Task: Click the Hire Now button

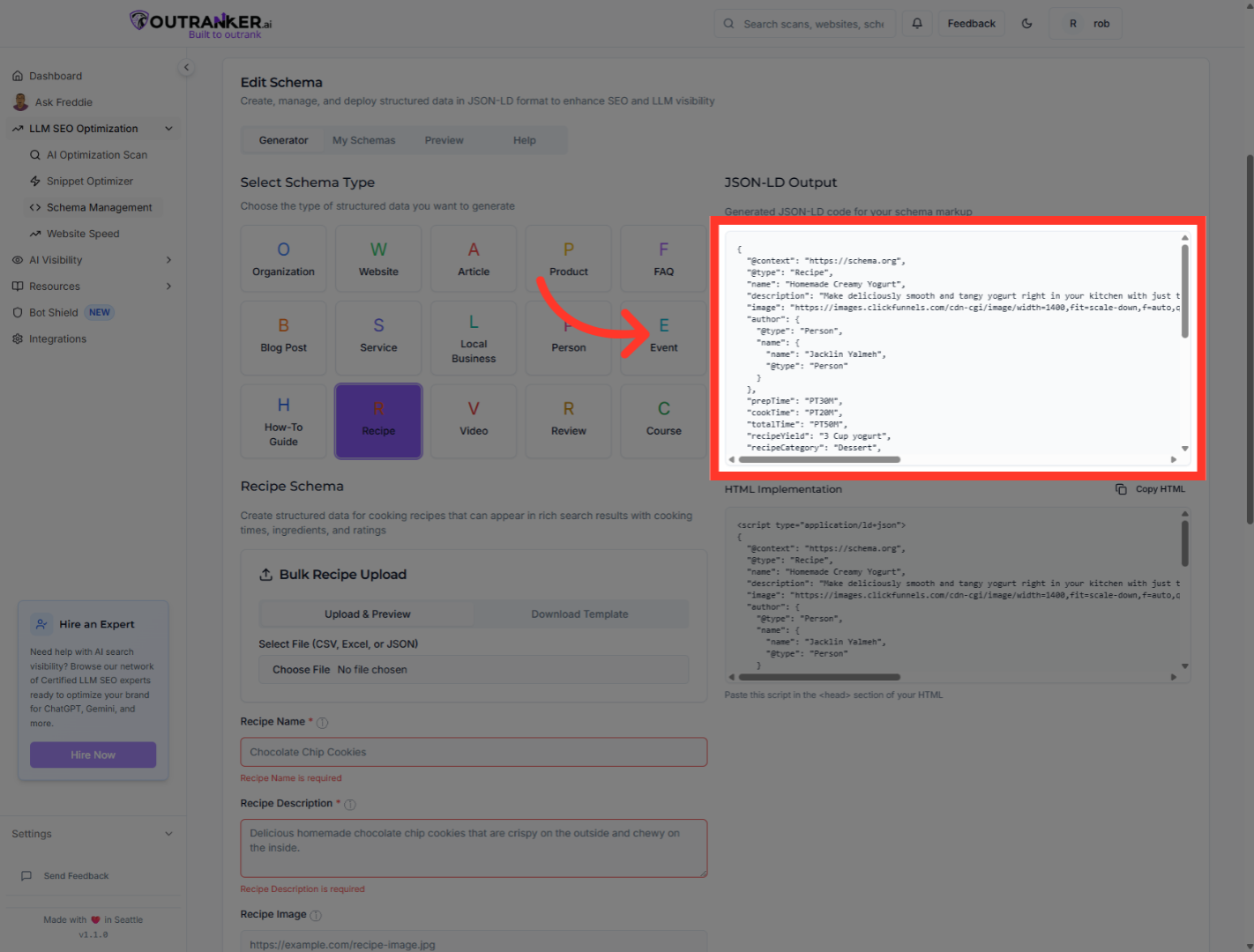Action: click(x=93, y=755)
